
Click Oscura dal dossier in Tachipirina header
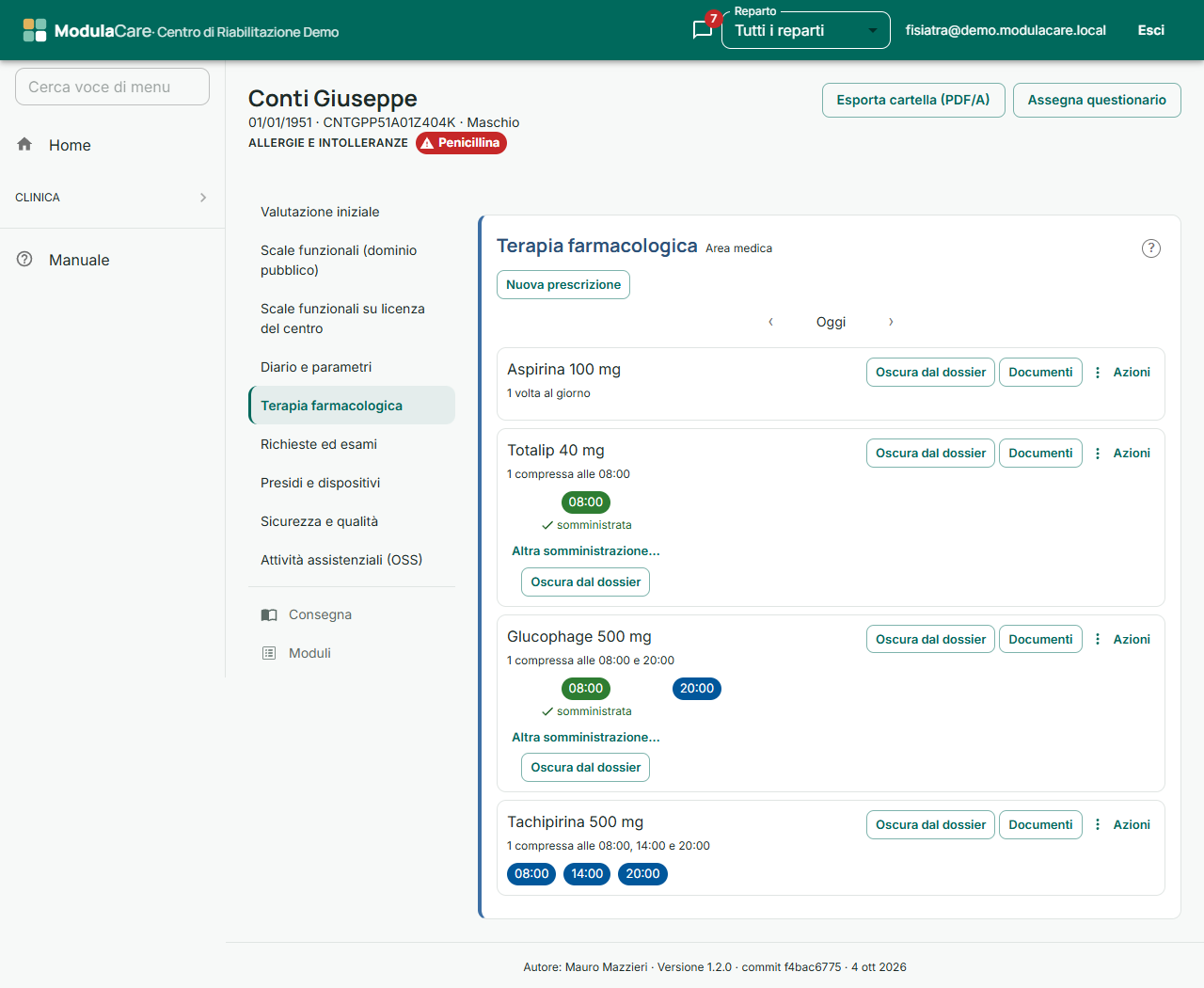pyautogui.click(x=930, y=825)
